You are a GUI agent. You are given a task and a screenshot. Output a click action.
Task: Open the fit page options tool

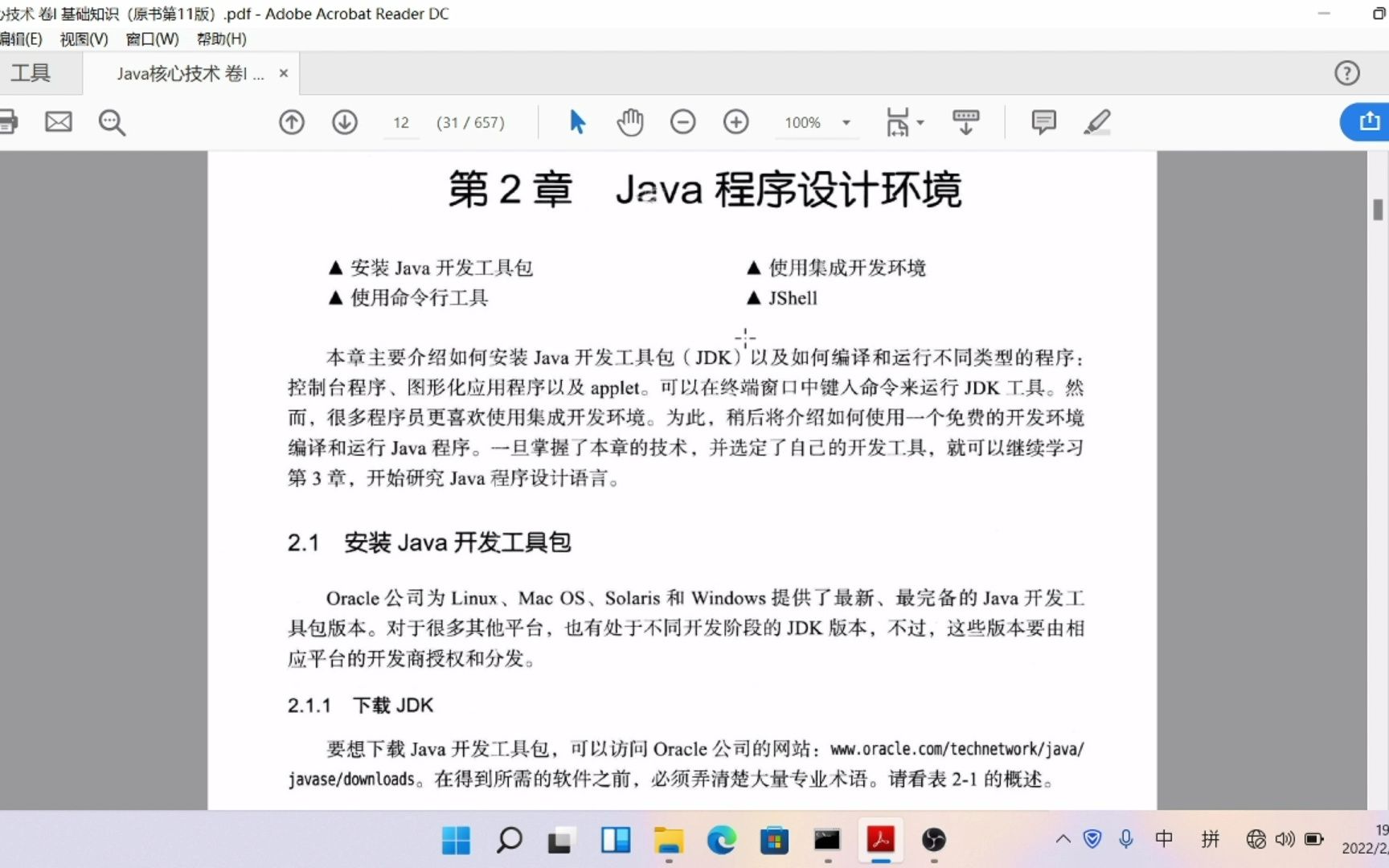tap(897, 122)
